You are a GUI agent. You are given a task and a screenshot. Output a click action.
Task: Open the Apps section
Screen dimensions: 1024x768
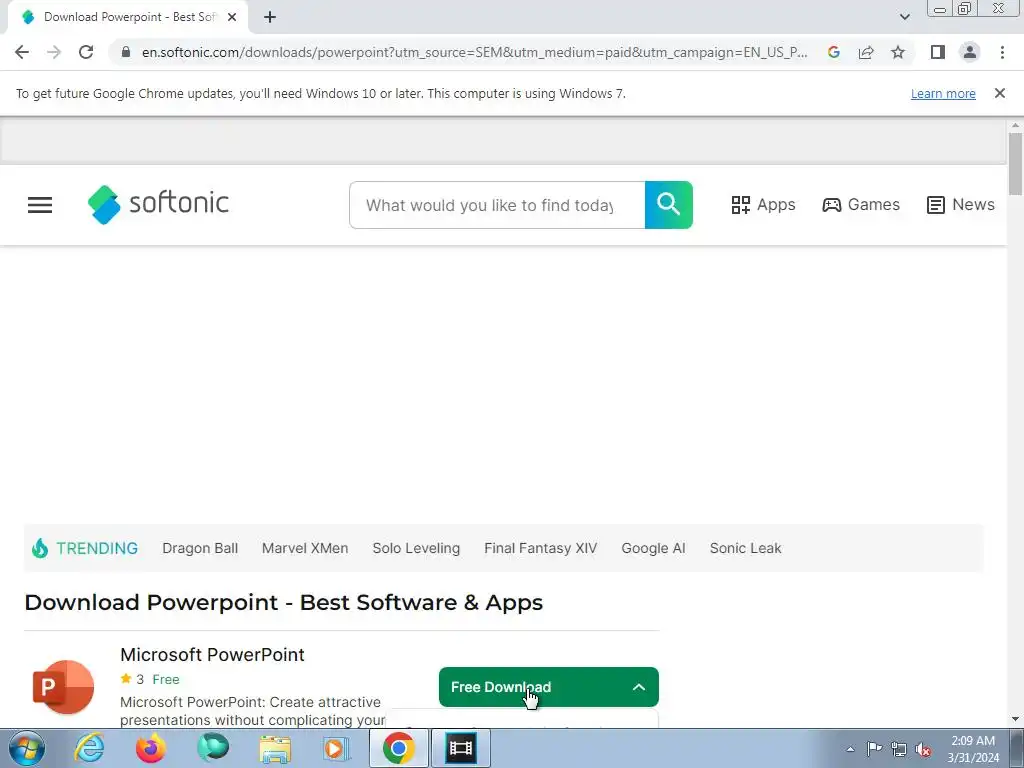[763, 204]
